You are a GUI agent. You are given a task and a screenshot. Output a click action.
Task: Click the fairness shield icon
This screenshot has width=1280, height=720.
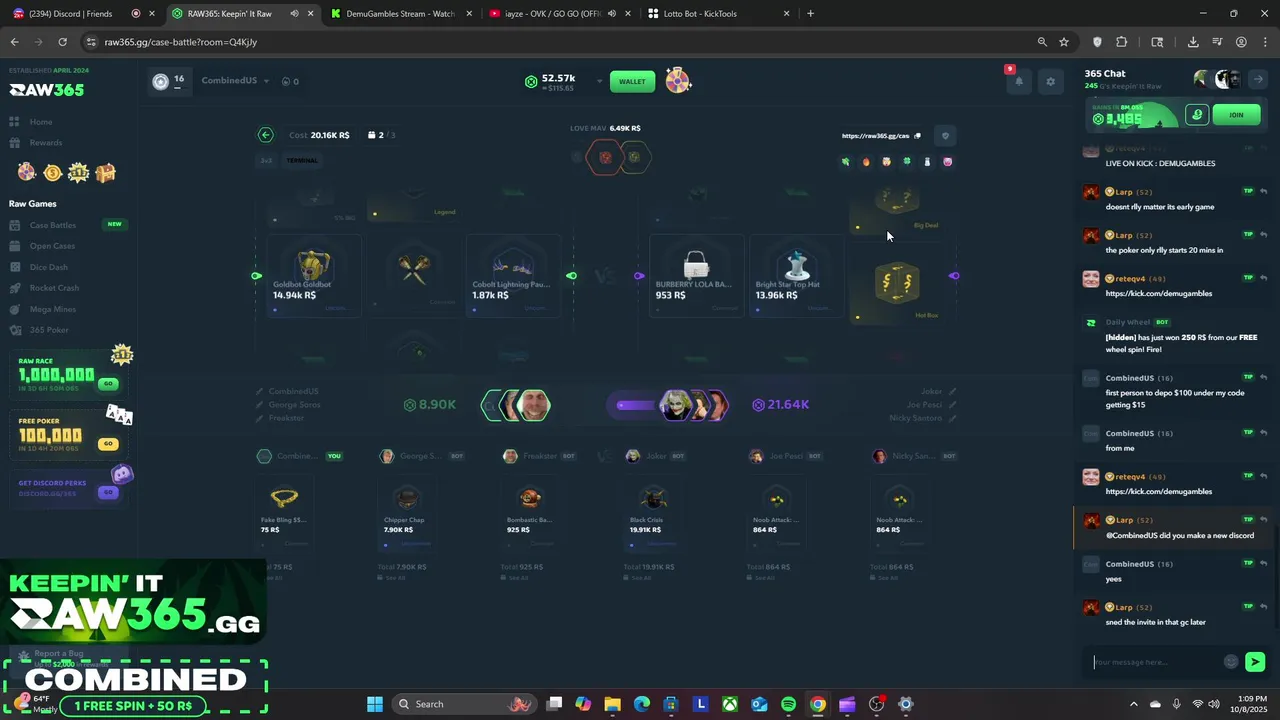point(945,136)
